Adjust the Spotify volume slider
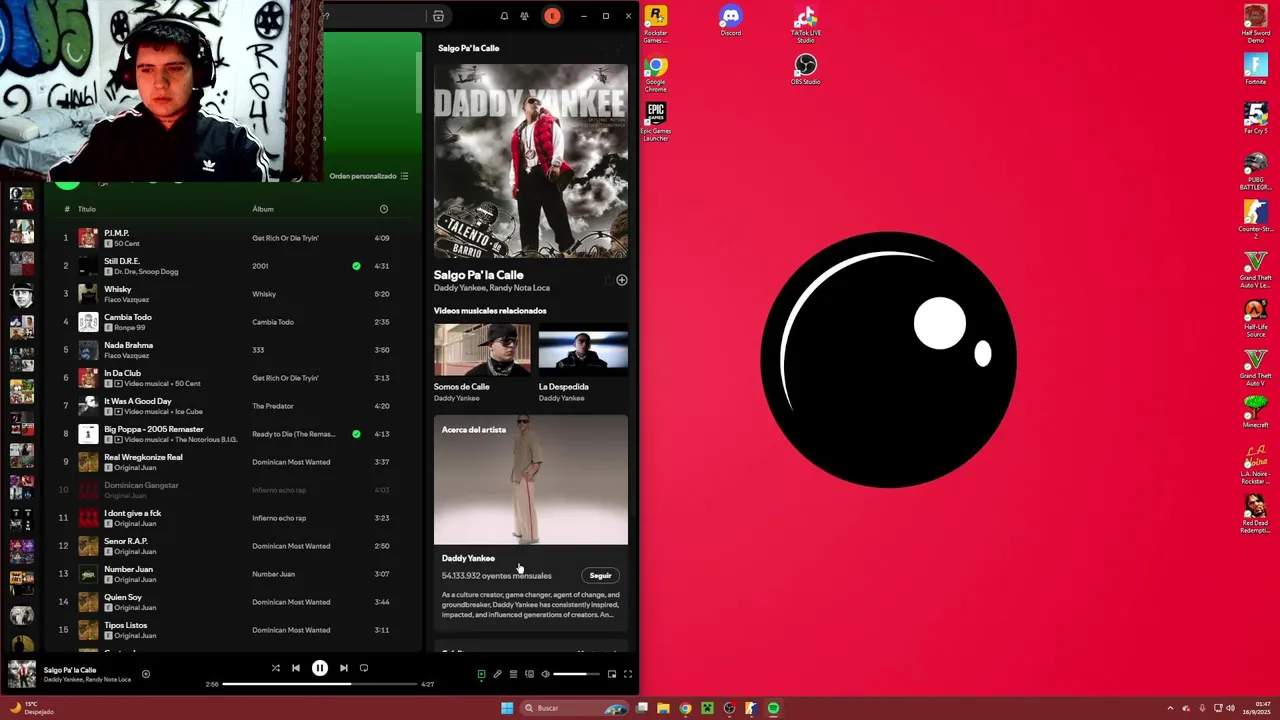 [577, 674]
